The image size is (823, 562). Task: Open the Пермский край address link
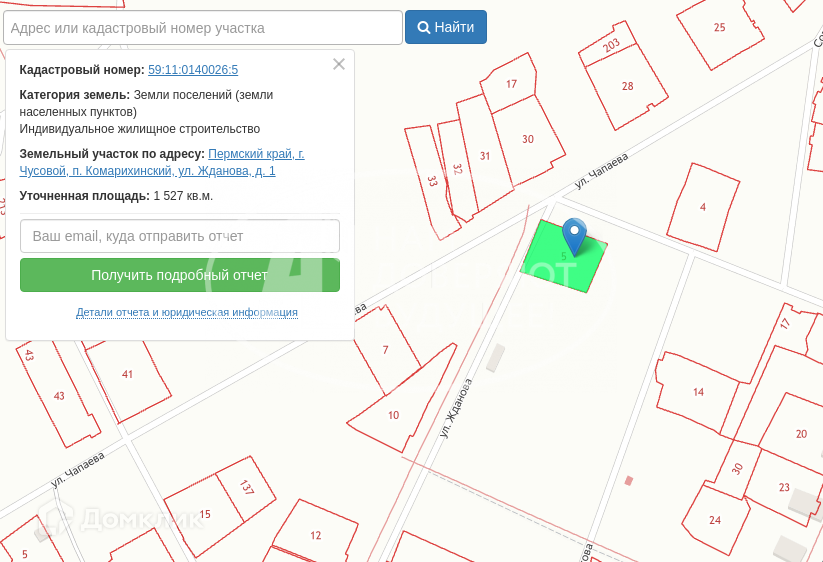[x=162, y=162]
